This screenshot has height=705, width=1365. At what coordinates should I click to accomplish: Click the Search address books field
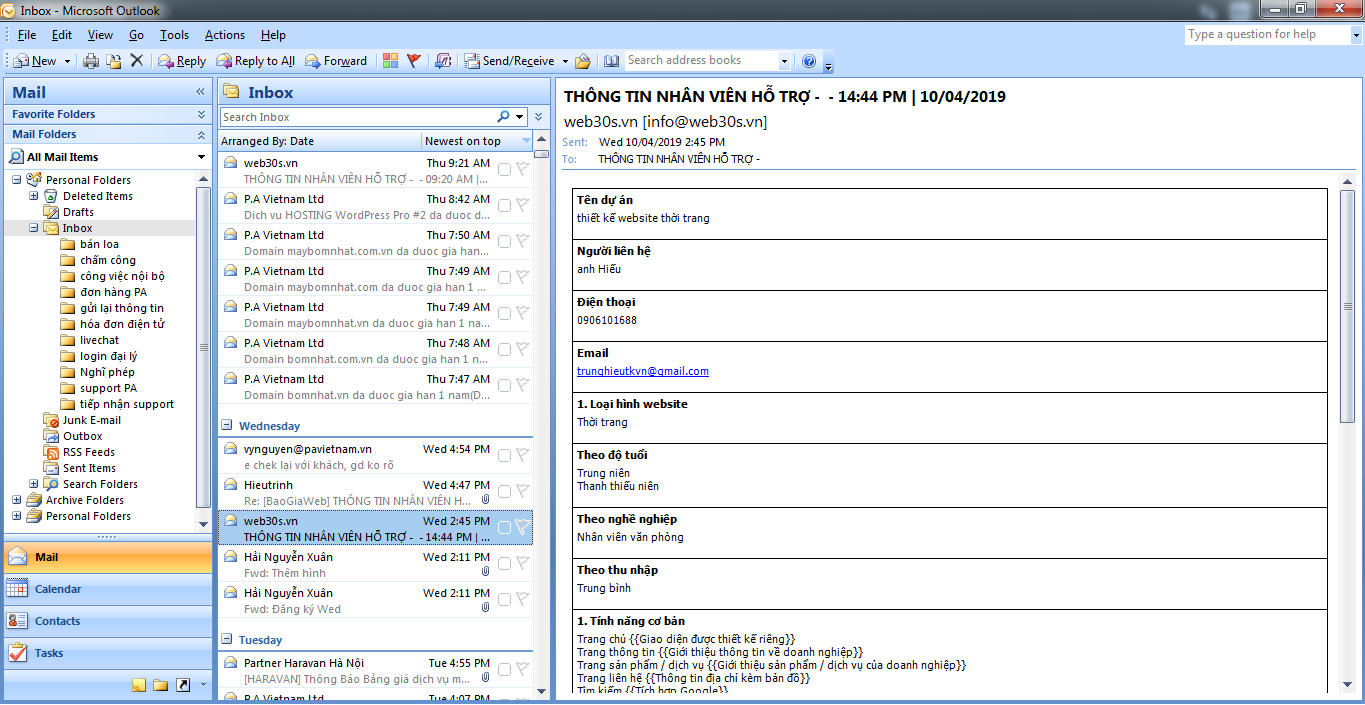[x=701, y=60]
